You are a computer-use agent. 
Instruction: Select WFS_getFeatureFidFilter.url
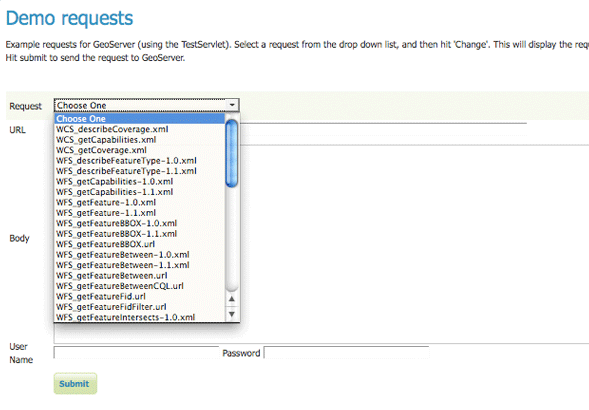pyautogui.click(x=140, y=307)
